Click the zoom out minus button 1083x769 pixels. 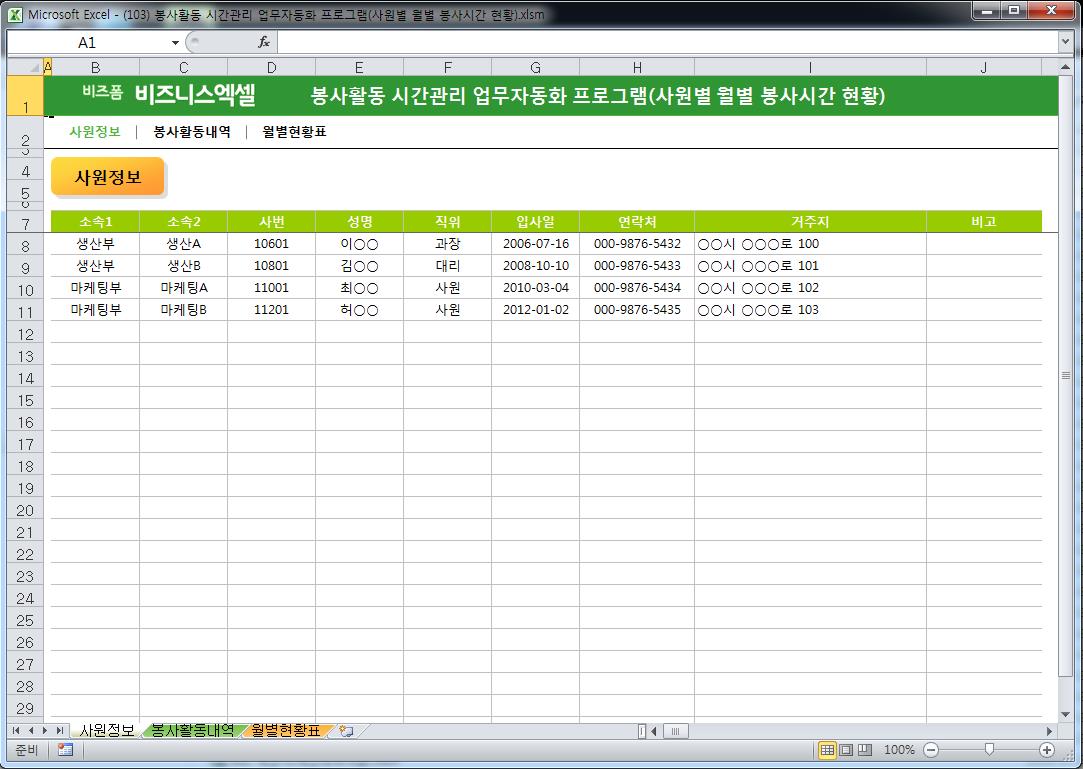pyautogui.click(x=931, y=750)
